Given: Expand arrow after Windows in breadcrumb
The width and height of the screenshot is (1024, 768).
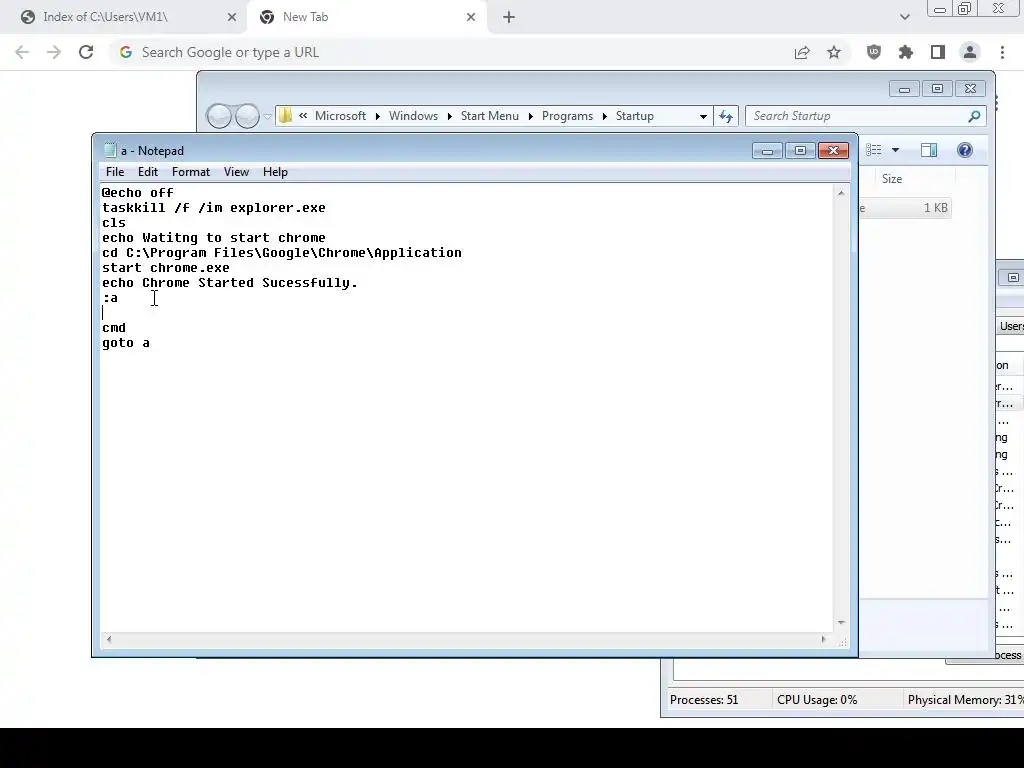Looking at the screenshot, I should (449, 116).
